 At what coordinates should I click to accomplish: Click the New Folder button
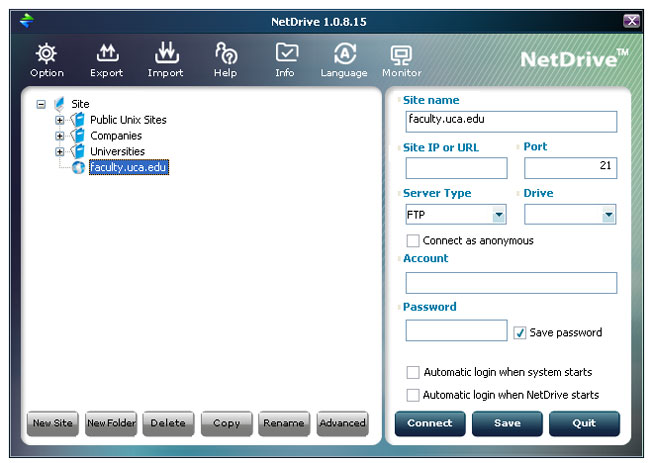pyautogui.click(x=111, y=423)
